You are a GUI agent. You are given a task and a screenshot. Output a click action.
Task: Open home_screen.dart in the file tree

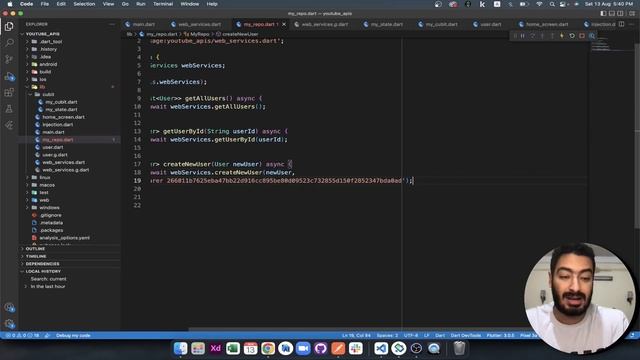click(64, 117)
